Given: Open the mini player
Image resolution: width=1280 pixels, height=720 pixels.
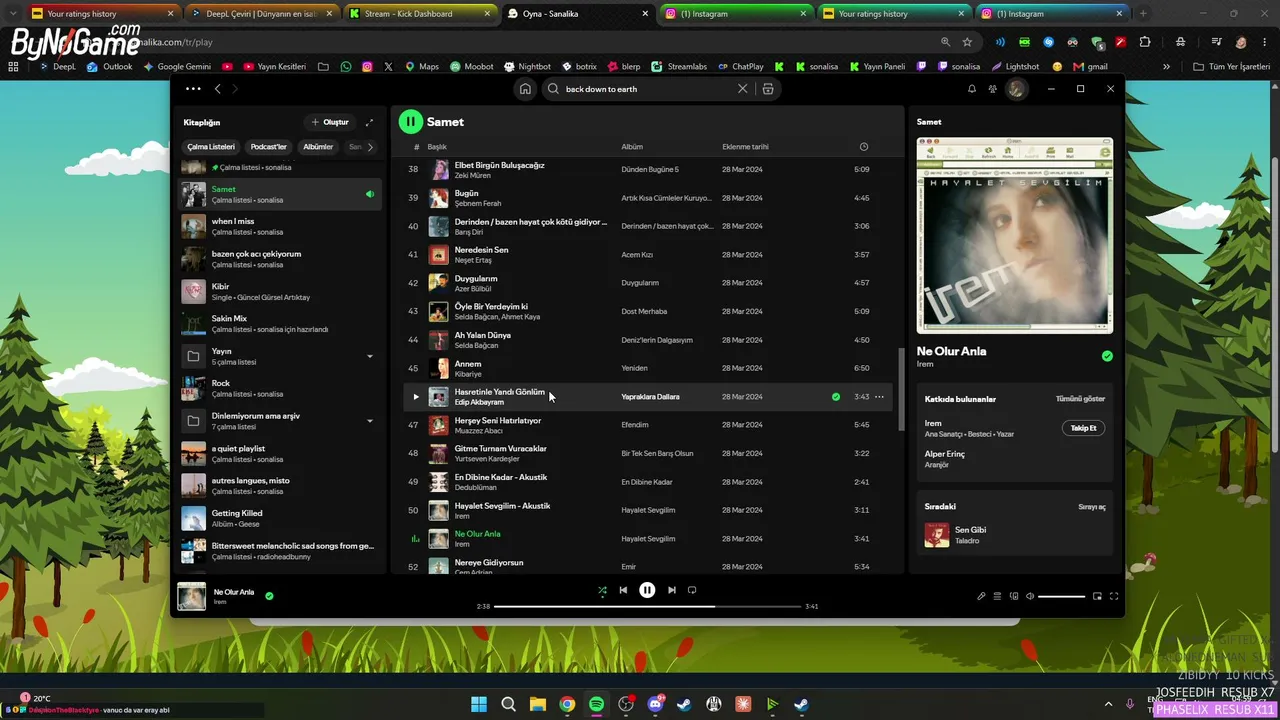Looking at the screenshot, I should 1097,596.
